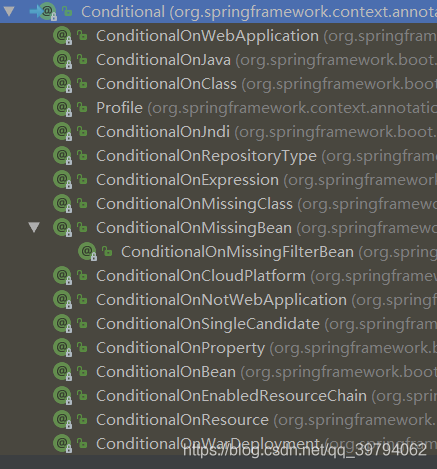Image resolution: width=437 pixels, height=469 pixels.
Task: Collapse the ConditionalOnMissingBean node
Action: pos(34,227)
